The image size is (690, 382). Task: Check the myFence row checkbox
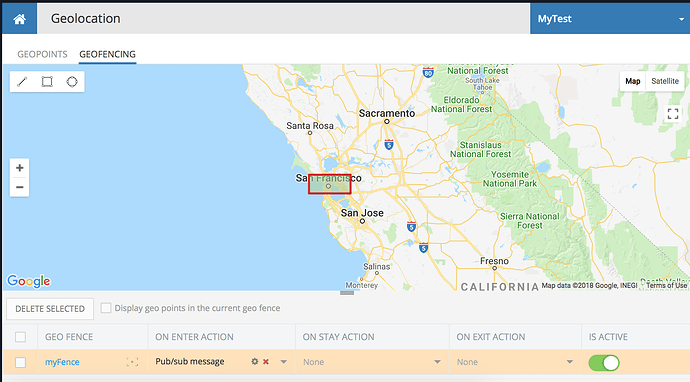tap(20, 362)
